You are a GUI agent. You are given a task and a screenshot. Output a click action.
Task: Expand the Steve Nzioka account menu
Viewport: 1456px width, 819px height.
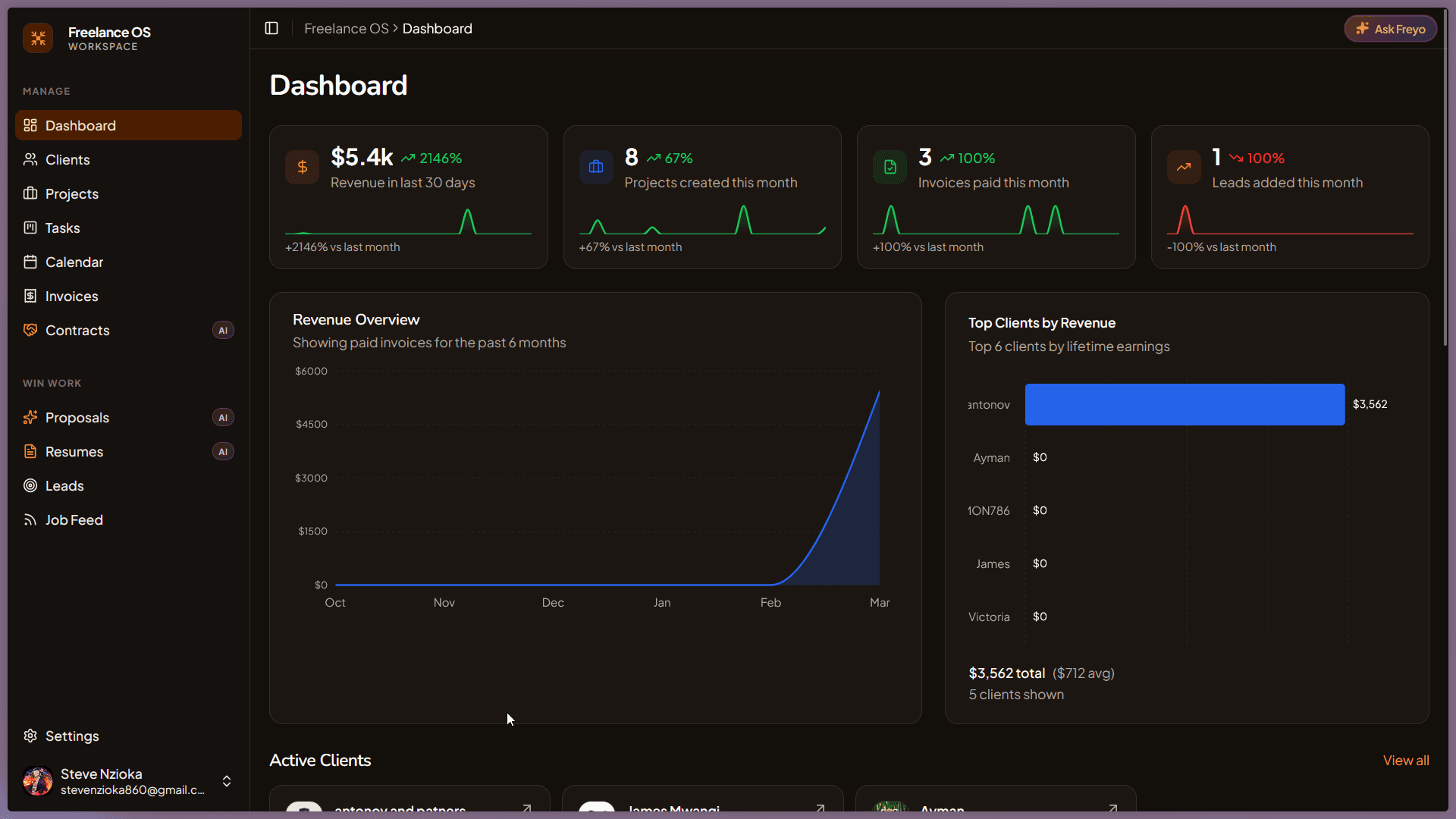226,781
